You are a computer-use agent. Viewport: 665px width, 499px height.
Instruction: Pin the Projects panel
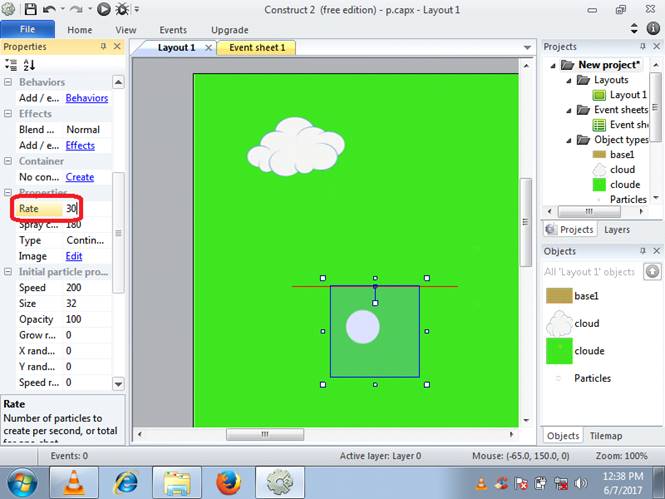[643, 46]
